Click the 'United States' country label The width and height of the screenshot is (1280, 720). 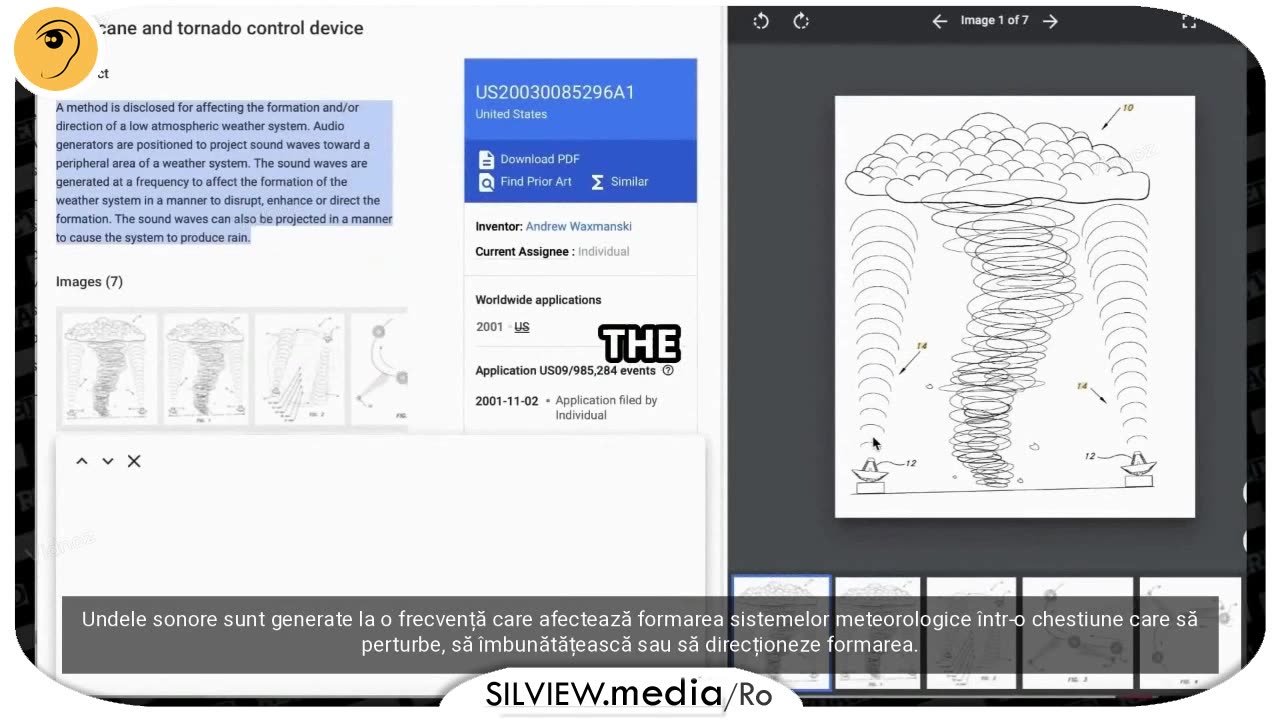tap(511, 114)
